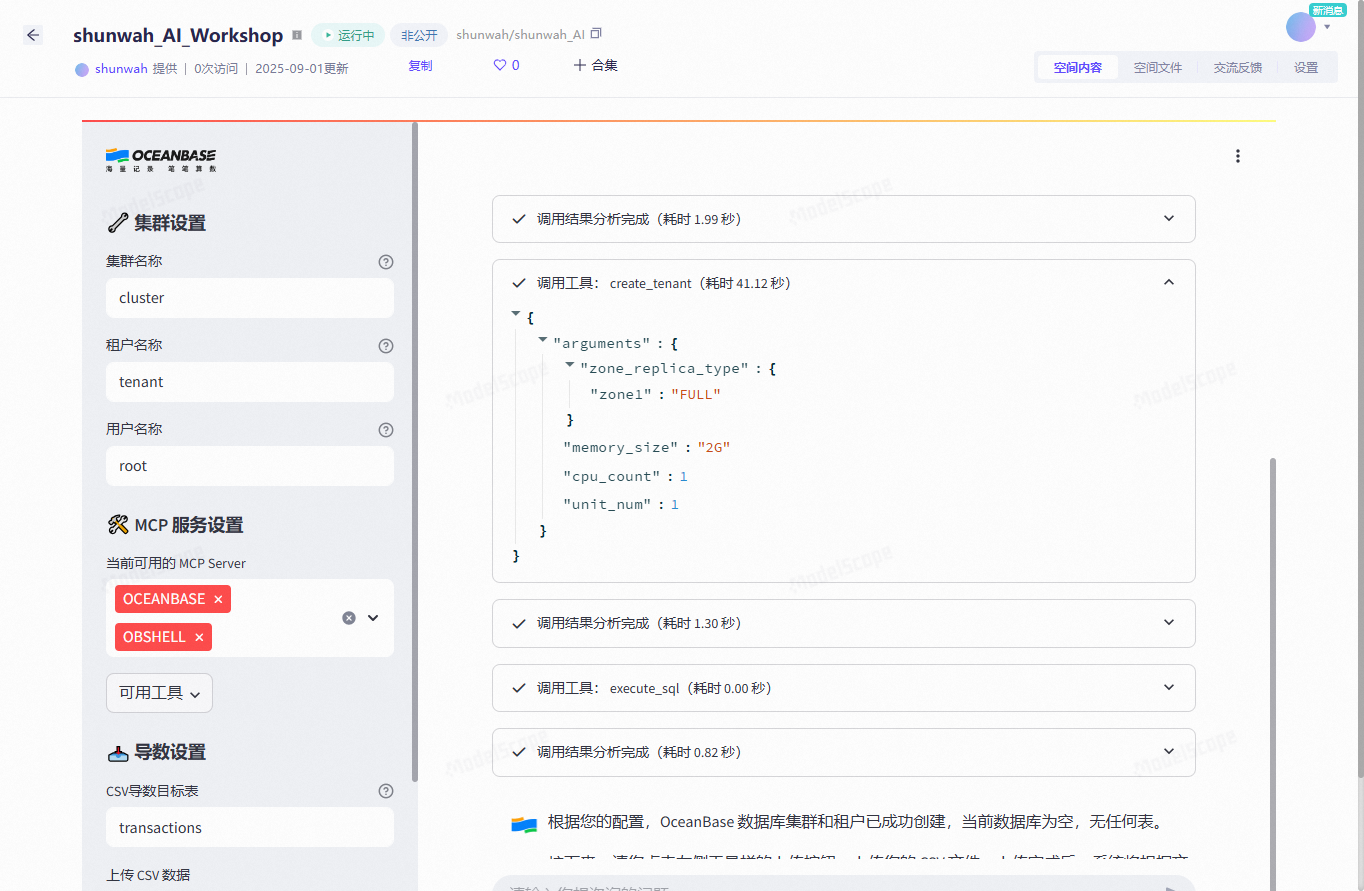Click the shunwah/shunwah_AI path text
The height and width of the screenshot is (891, 1364).
click(x=520, y=35)
